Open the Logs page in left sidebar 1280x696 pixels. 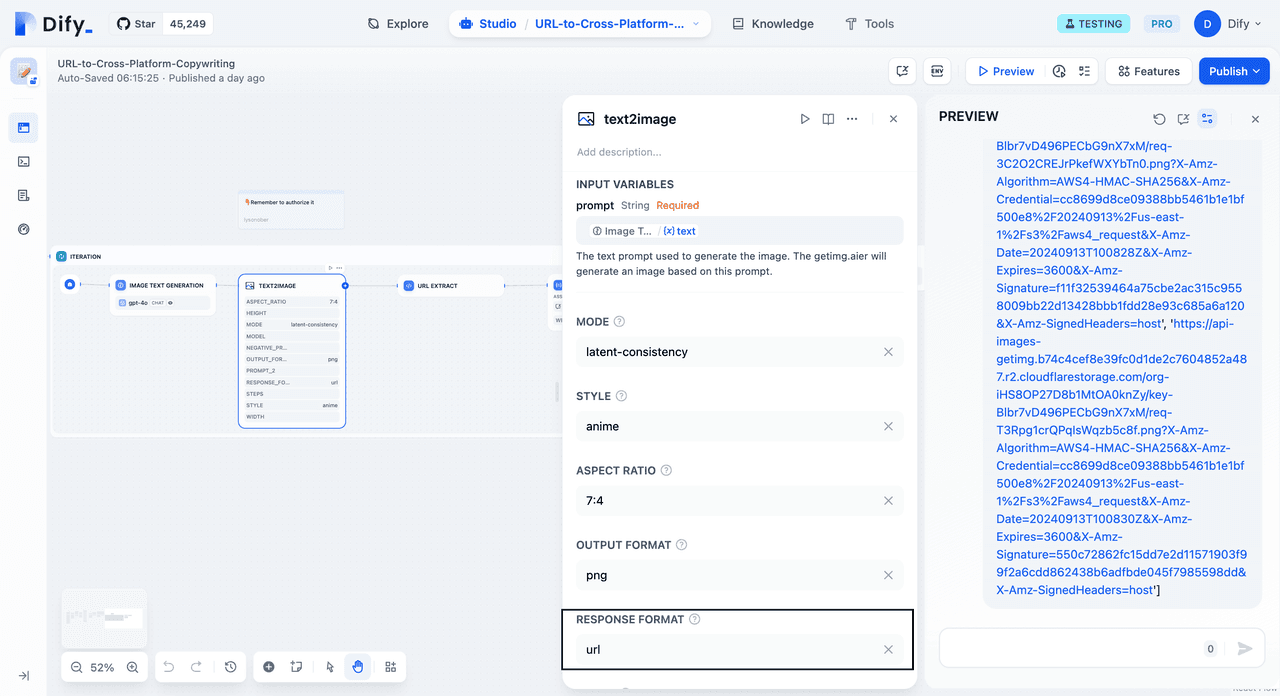tap(24, 195)
